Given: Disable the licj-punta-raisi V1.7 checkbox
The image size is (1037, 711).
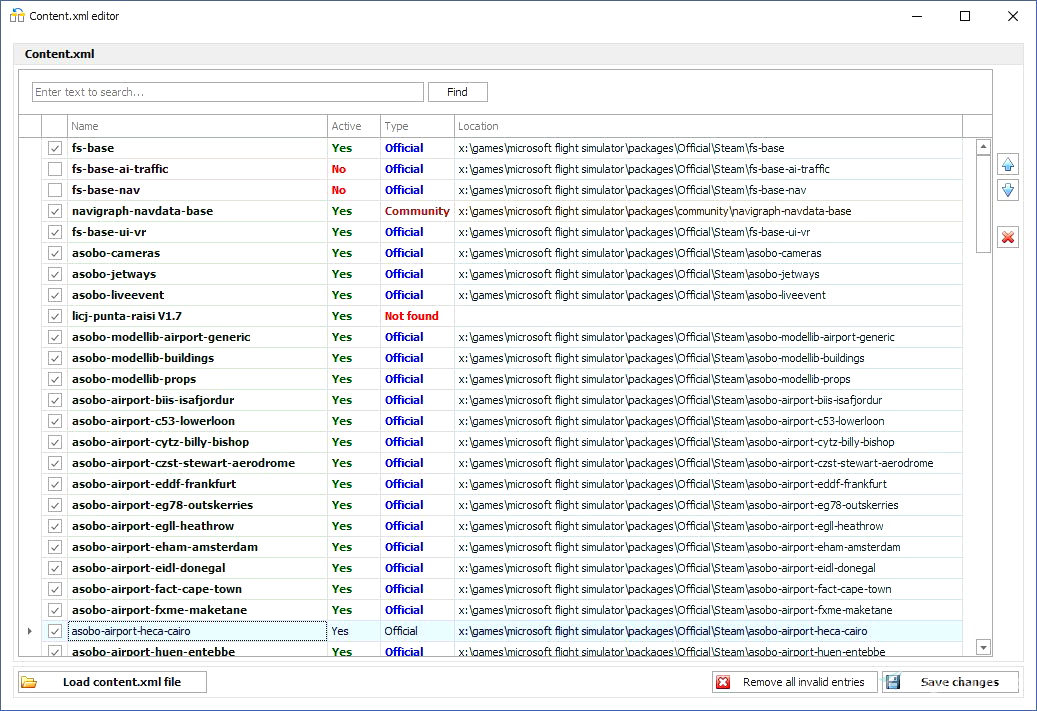Looking at the screenshot, I should [x=55, y=316].
